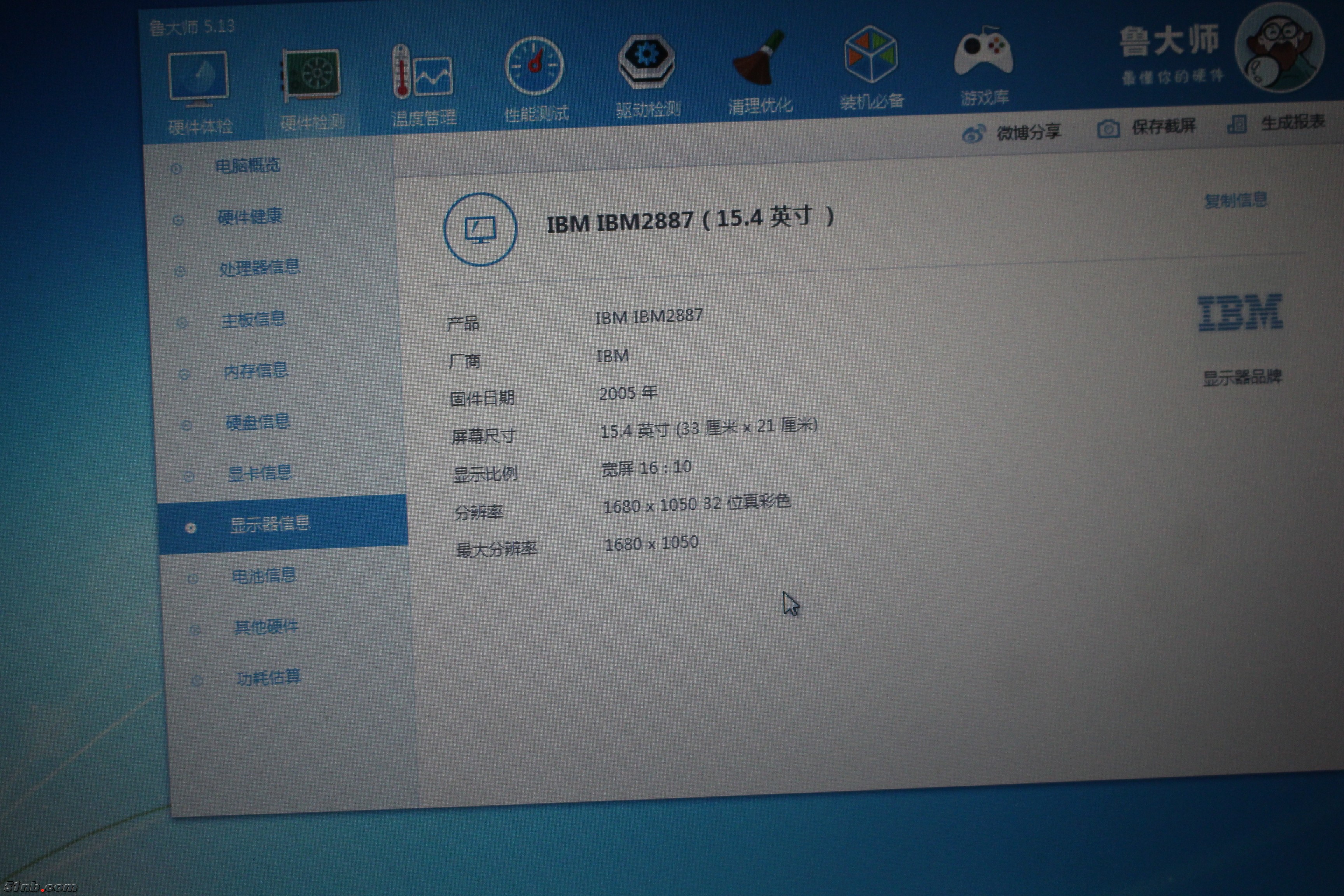Select 电脑概览 in the sidebar
Image resolution: width=1344 pixels, height=896 pixels.
point(247,166)
